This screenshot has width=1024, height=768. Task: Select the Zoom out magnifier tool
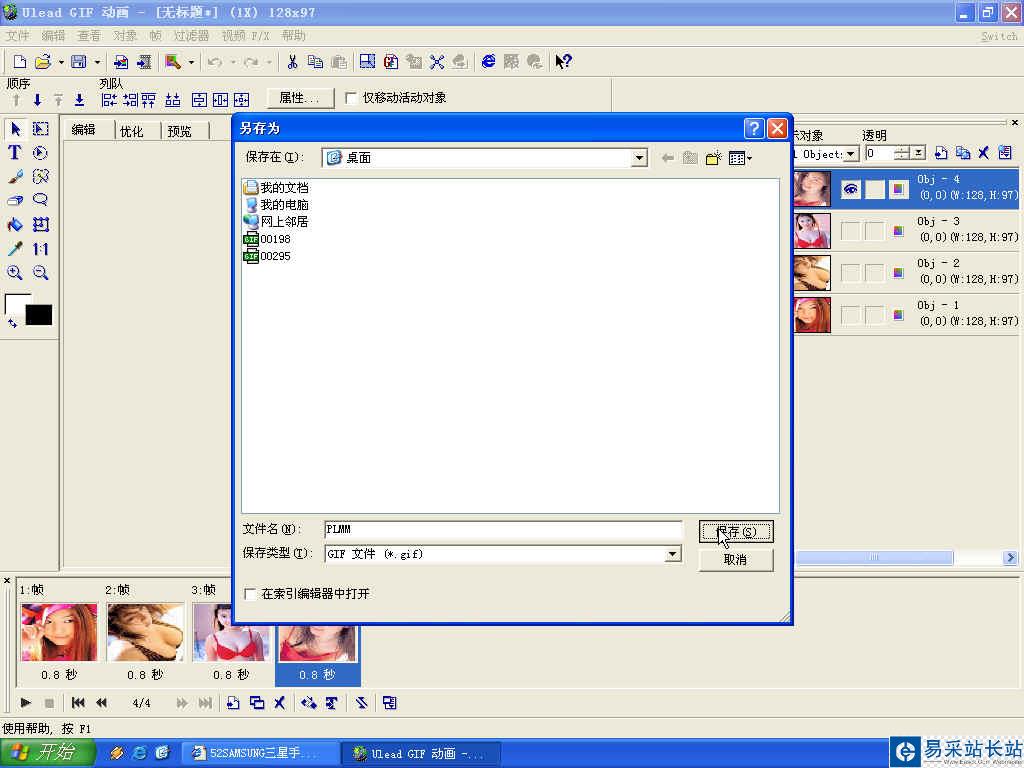pos(40,272)
